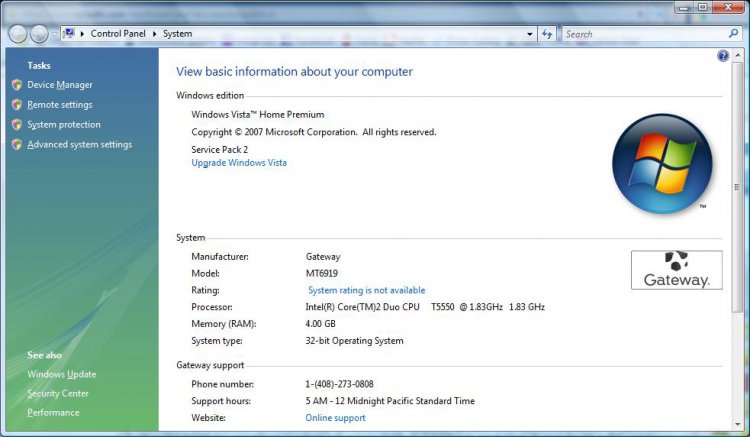750x437 pixels.
Task: Click the model value MT6919
Action: coord(321,273)
